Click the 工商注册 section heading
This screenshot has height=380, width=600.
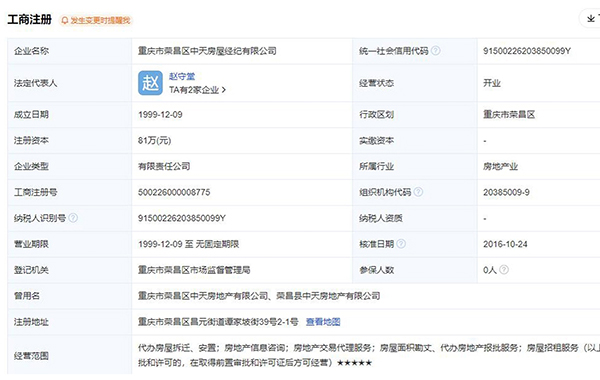[29, 20]
